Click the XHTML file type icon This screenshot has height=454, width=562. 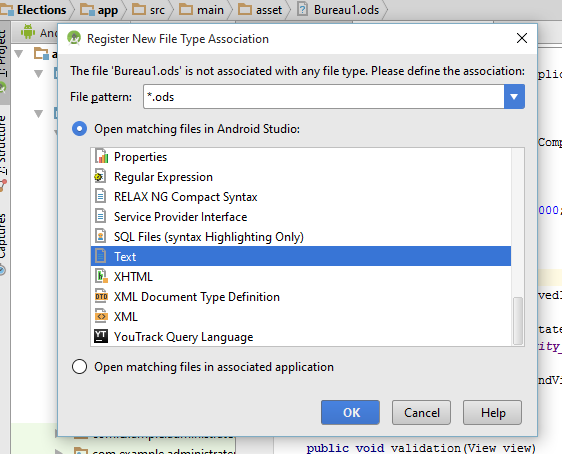click(x=101, y=276)
